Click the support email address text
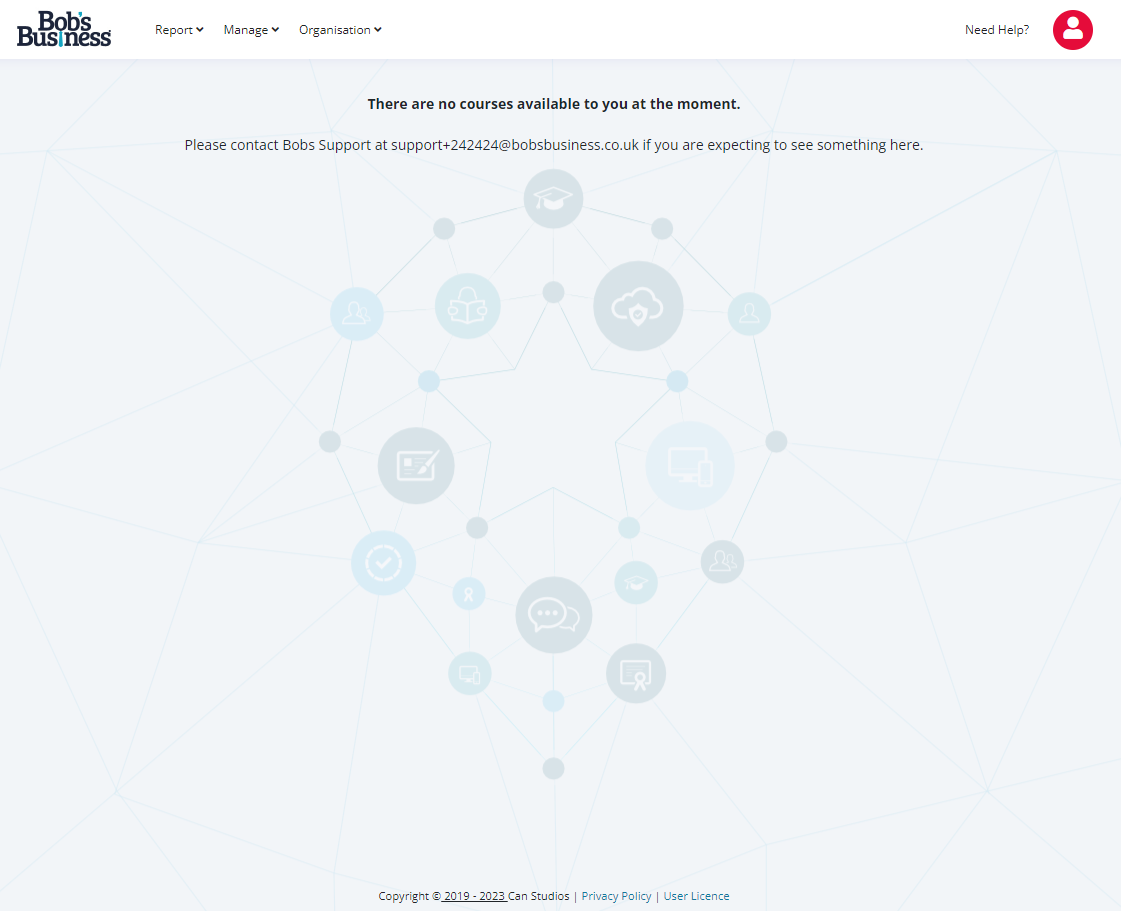The width and height of the screenshot is (1121, 911). tap(514, 145)
